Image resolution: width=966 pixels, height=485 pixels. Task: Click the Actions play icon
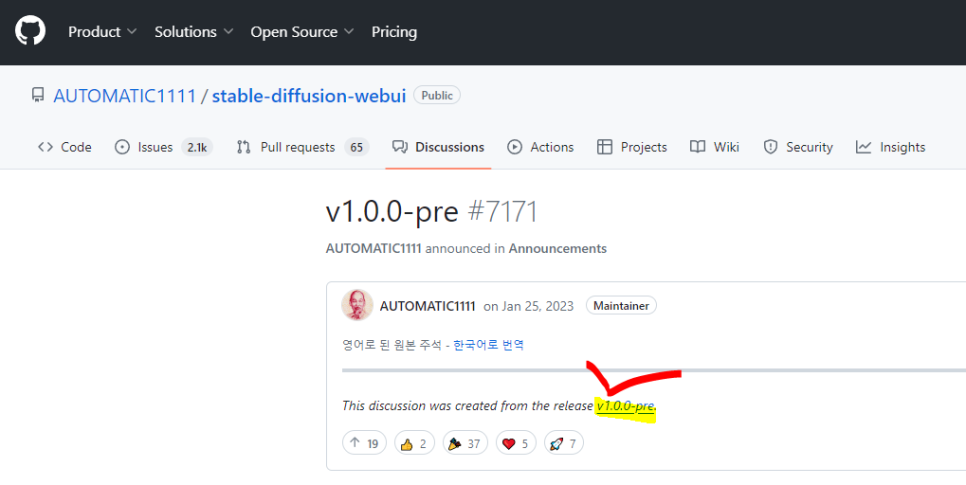coord(514,147)
